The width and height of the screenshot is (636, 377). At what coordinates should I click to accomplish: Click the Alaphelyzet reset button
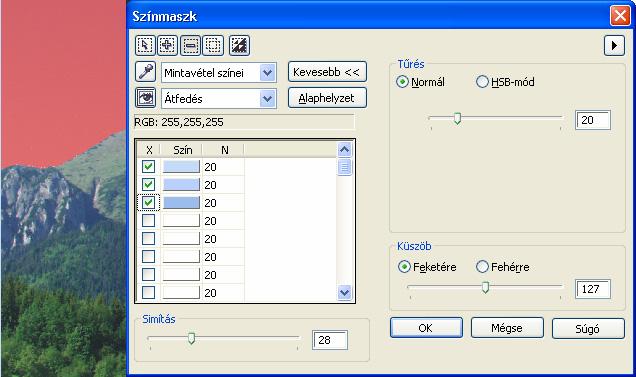327,98
